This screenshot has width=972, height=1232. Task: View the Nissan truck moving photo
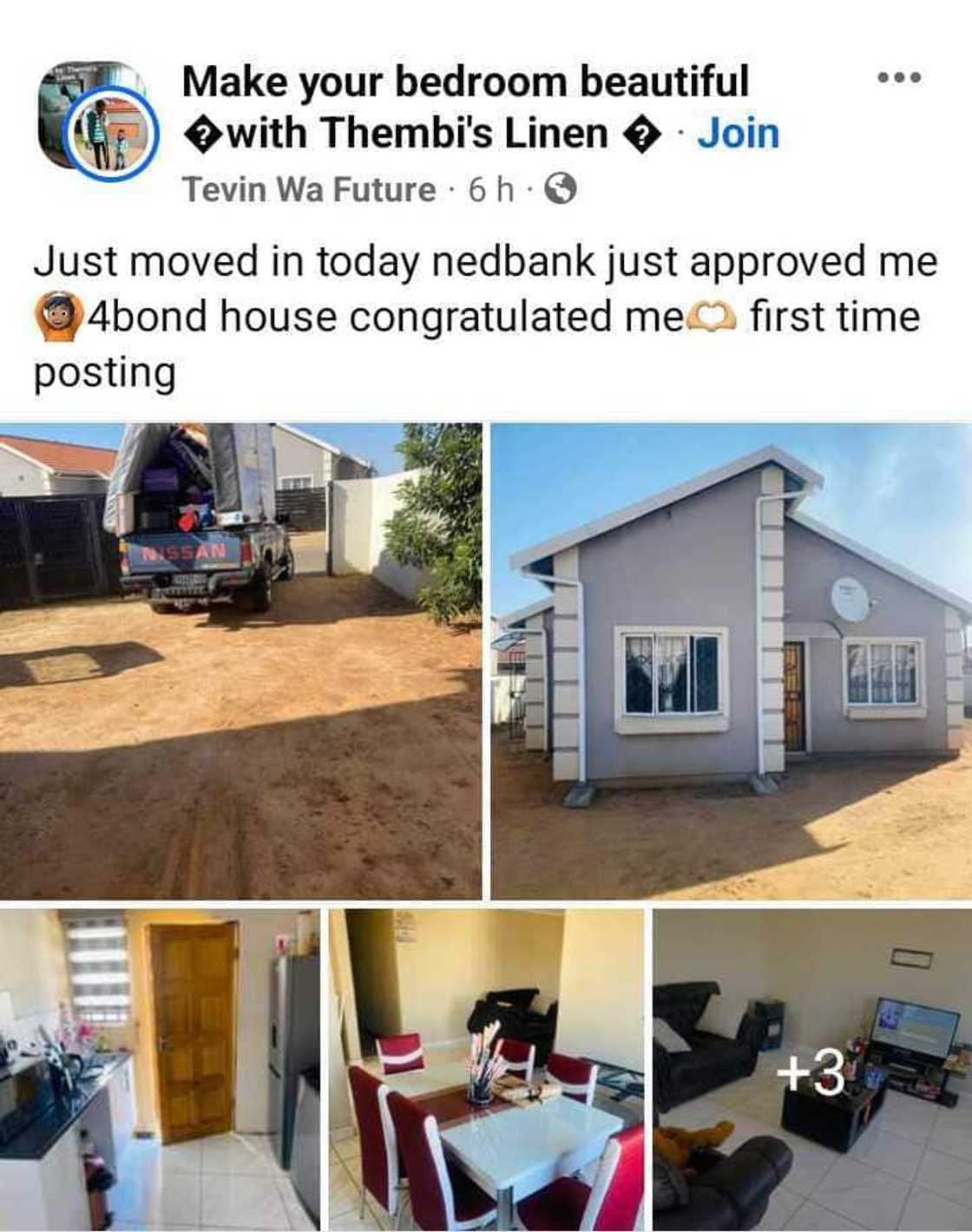(240, 660)
